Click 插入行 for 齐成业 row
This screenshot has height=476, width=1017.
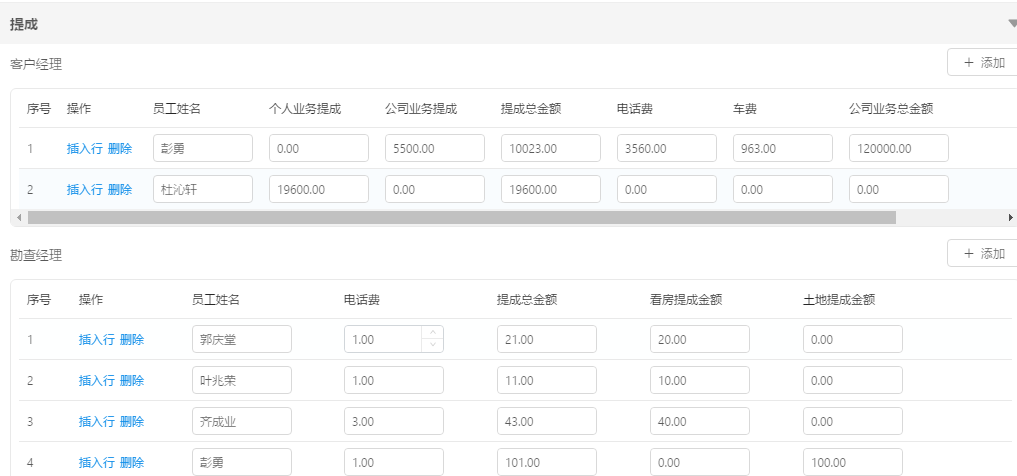(x=97, y=422)
